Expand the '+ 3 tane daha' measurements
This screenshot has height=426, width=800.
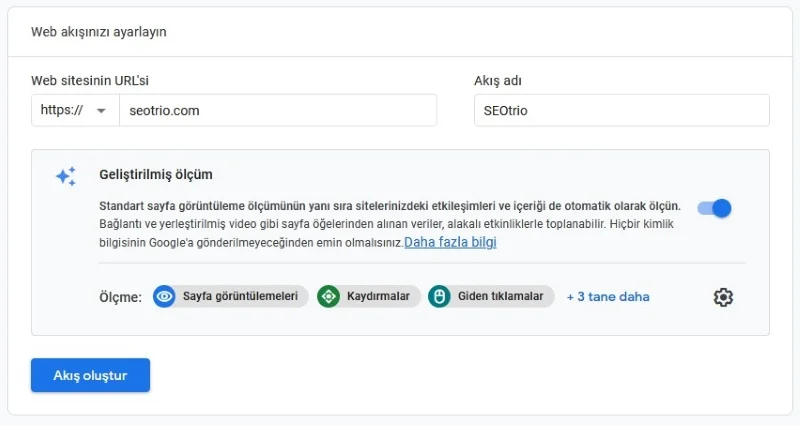click(x=607, y=297)
